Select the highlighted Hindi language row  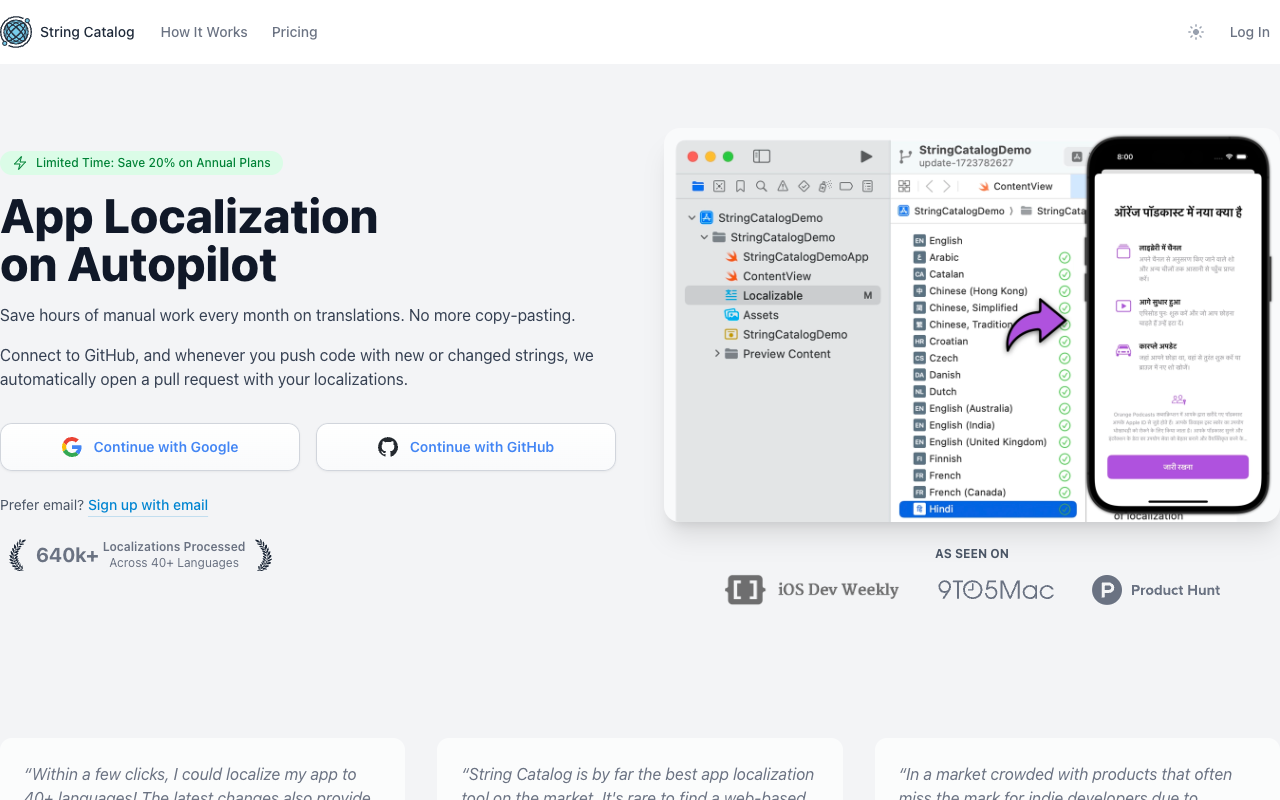(988, 509)
